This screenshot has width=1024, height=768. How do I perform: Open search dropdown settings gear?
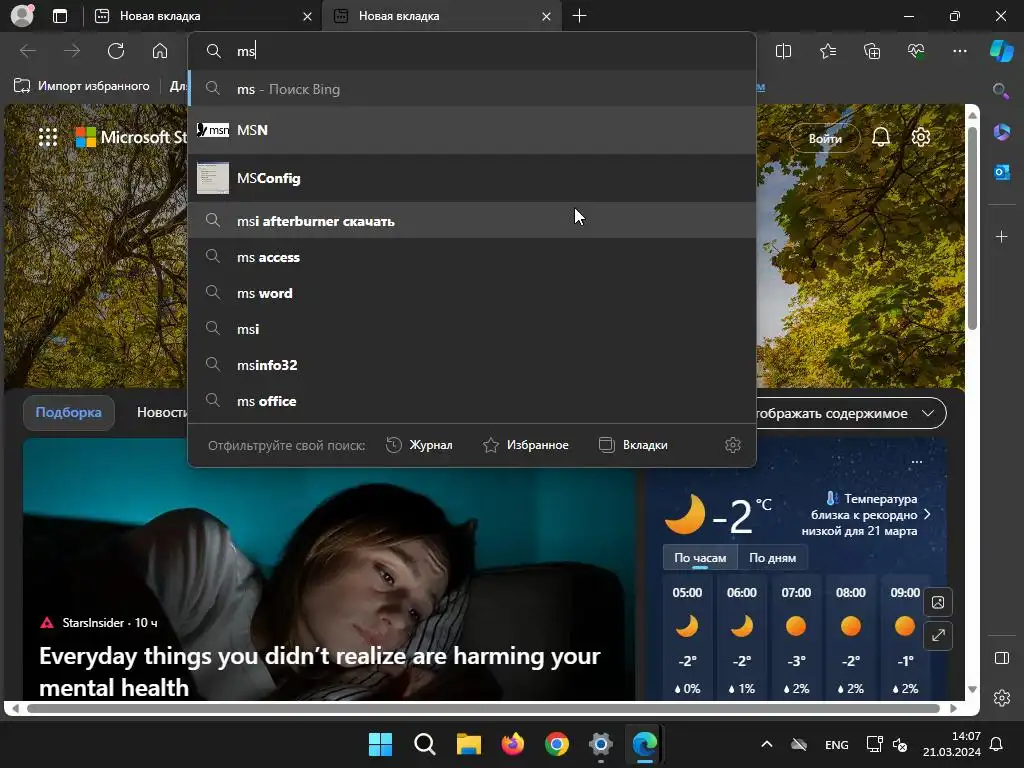(733, 445)
